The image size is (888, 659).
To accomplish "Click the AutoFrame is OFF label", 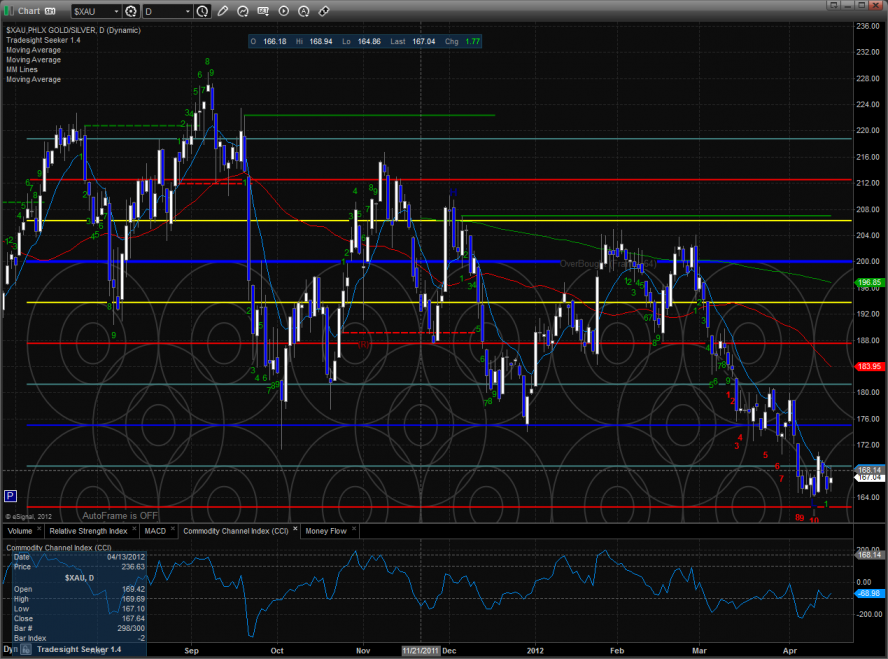I will click(x=120, y=515).
